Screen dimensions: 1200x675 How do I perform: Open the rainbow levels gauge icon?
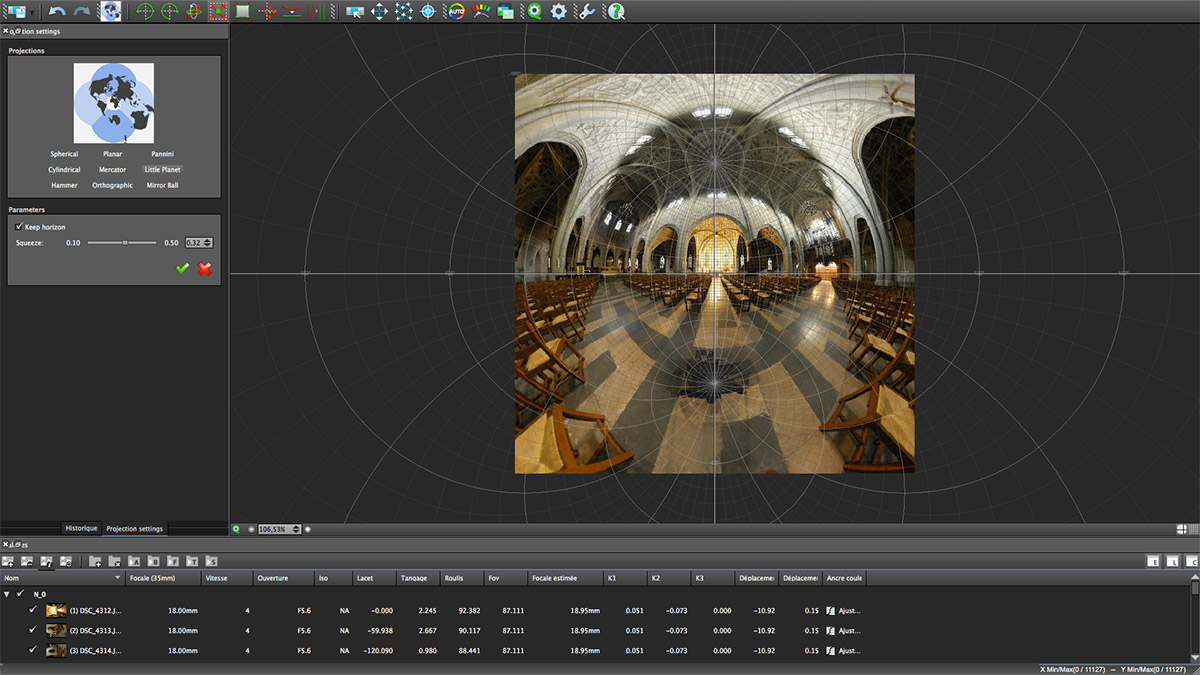click(481, 11)
